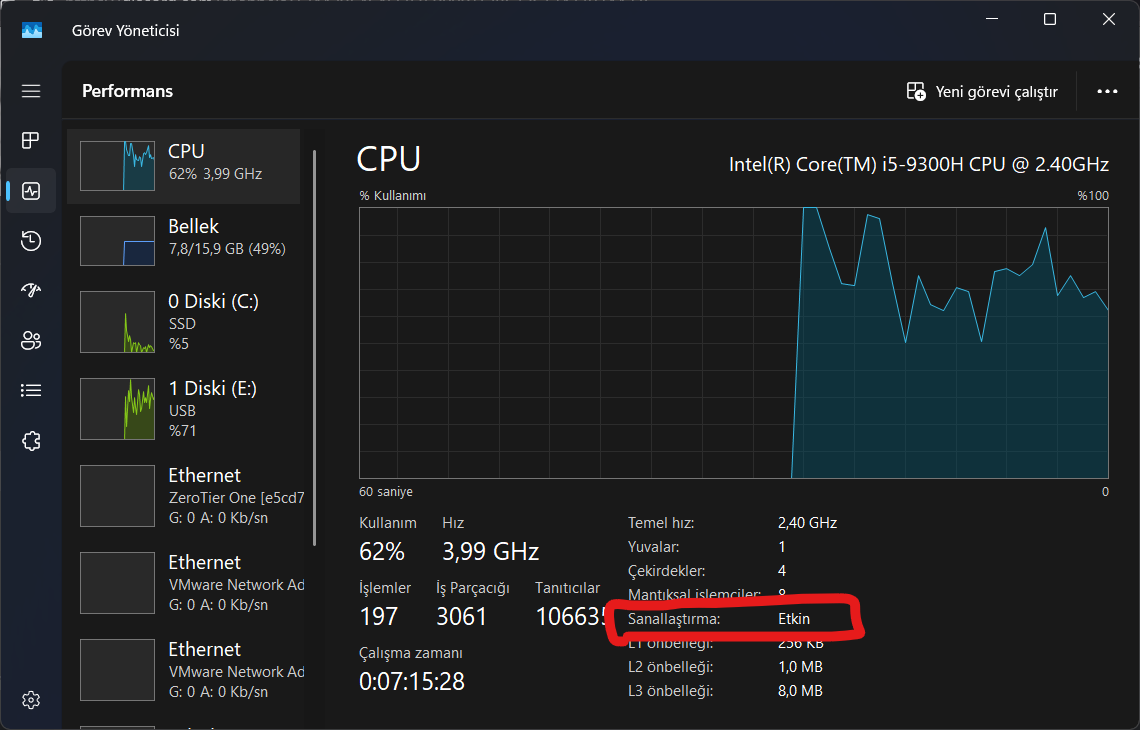Screen dimensions: 1140x730
Task: Click the Yuvalar label
Action: pyautogui.click(x=654, y=547)
